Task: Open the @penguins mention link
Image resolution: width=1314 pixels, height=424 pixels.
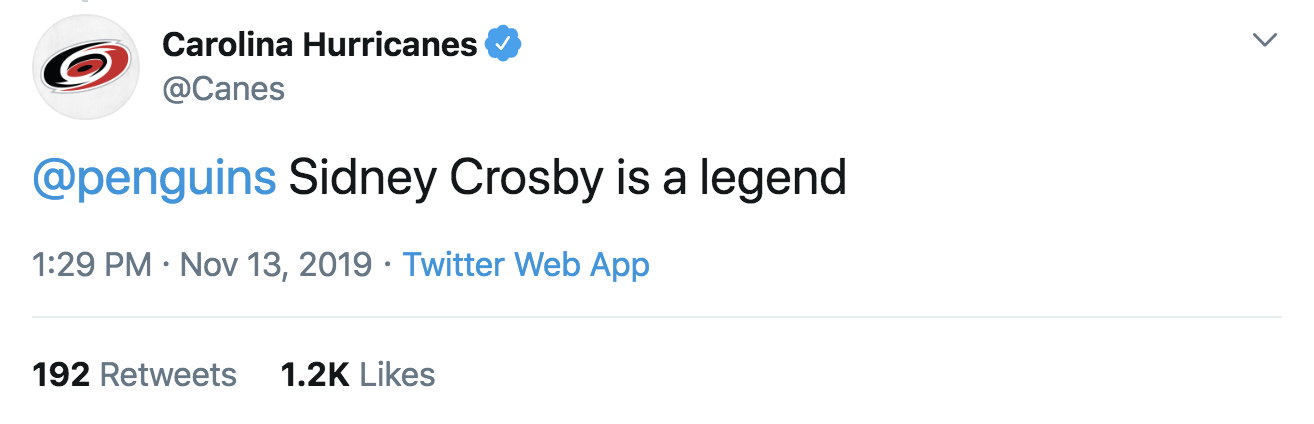Action: (154, 178)
